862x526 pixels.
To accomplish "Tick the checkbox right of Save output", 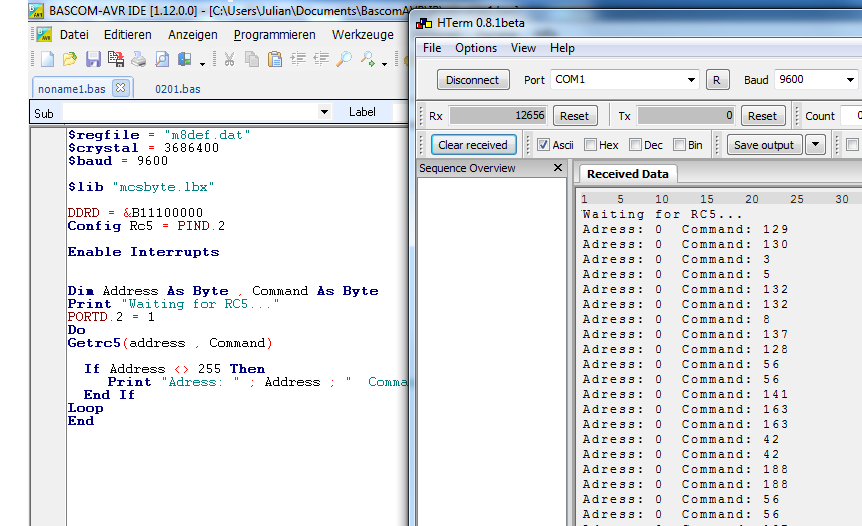I will [x=852, y=145].
